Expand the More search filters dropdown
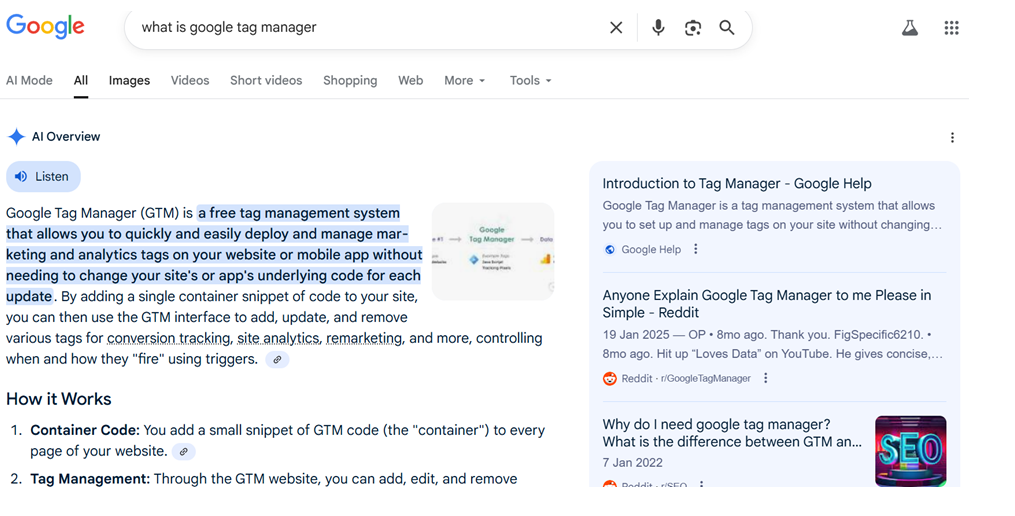Viewport: 1015px width, 516px height. pyautogui.click(x=464, y=81)
